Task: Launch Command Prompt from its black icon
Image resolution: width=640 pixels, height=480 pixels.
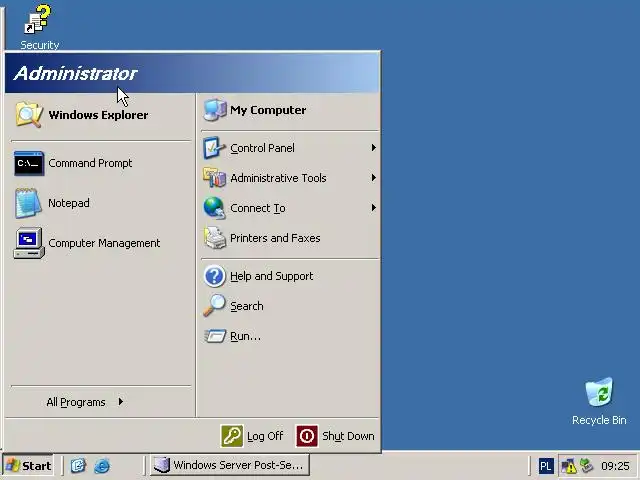Action: (x=29, y=163)
